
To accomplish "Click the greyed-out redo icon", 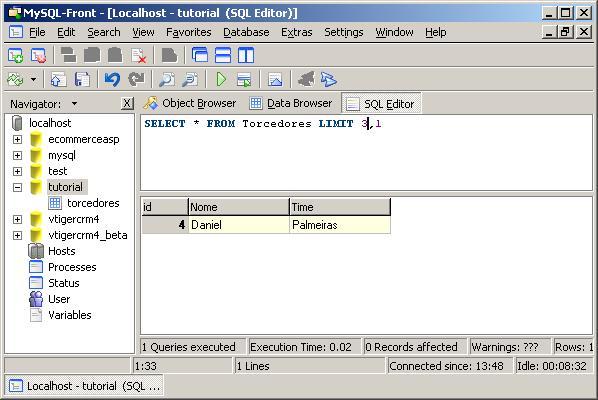I will (136, 80).
